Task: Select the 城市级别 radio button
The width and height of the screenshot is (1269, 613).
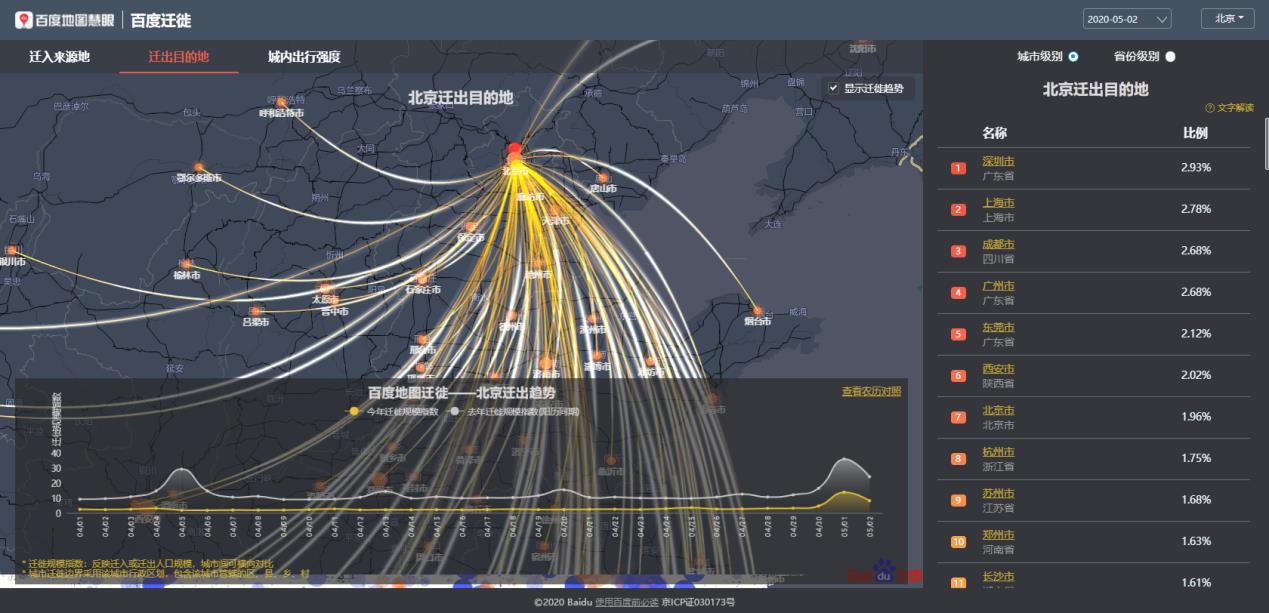Action: 1073,56
